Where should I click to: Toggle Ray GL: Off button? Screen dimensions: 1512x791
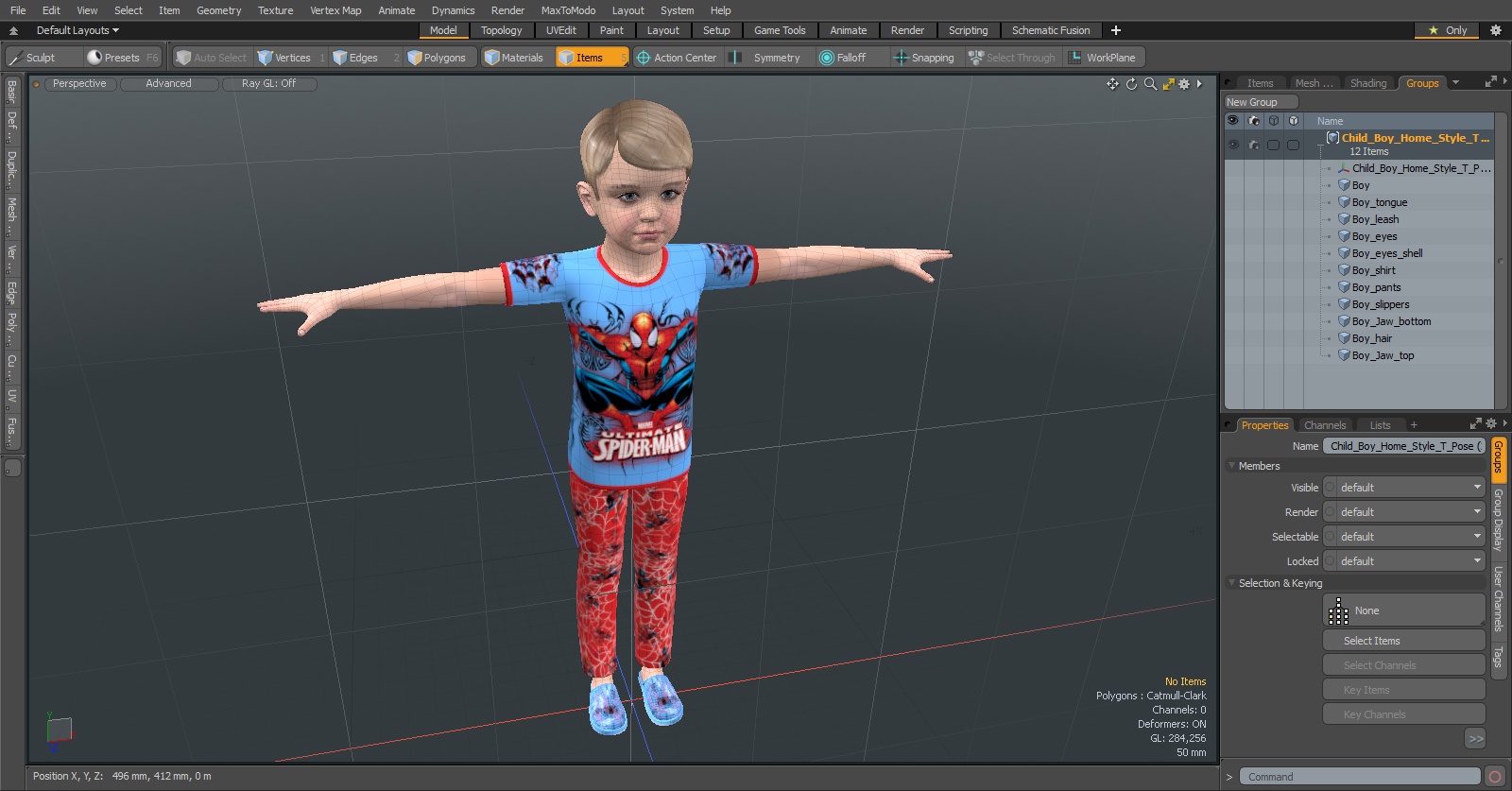[268, 84]
